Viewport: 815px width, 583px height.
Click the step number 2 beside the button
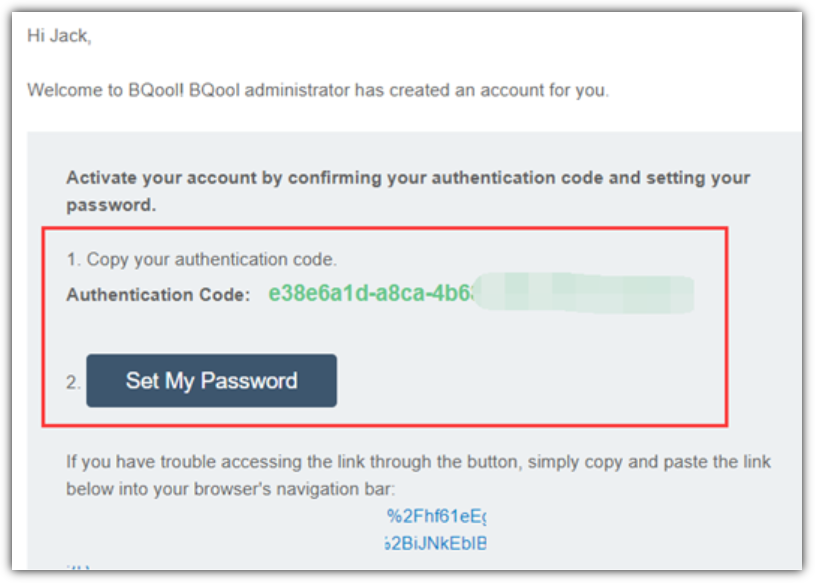(73, 382)
